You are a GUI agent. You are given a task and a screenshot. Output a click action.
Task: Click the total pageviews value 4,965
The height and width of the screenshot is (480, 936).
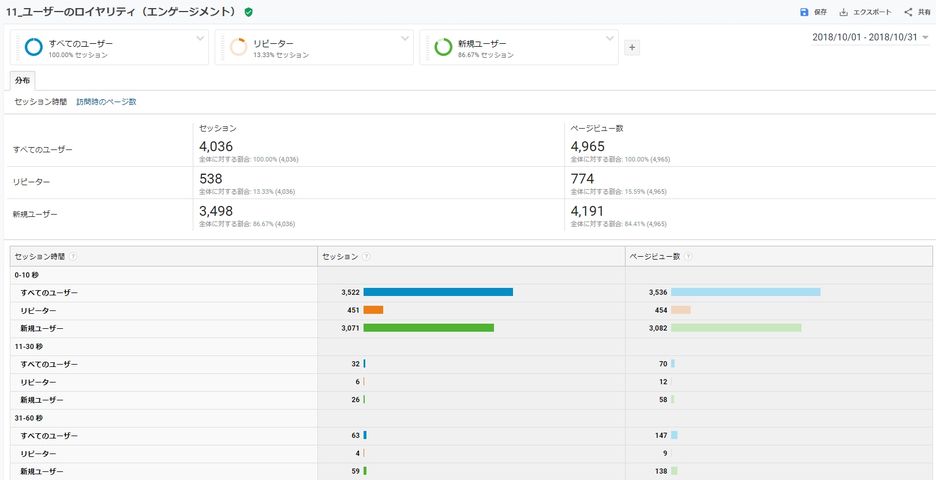tap(588, 146)
